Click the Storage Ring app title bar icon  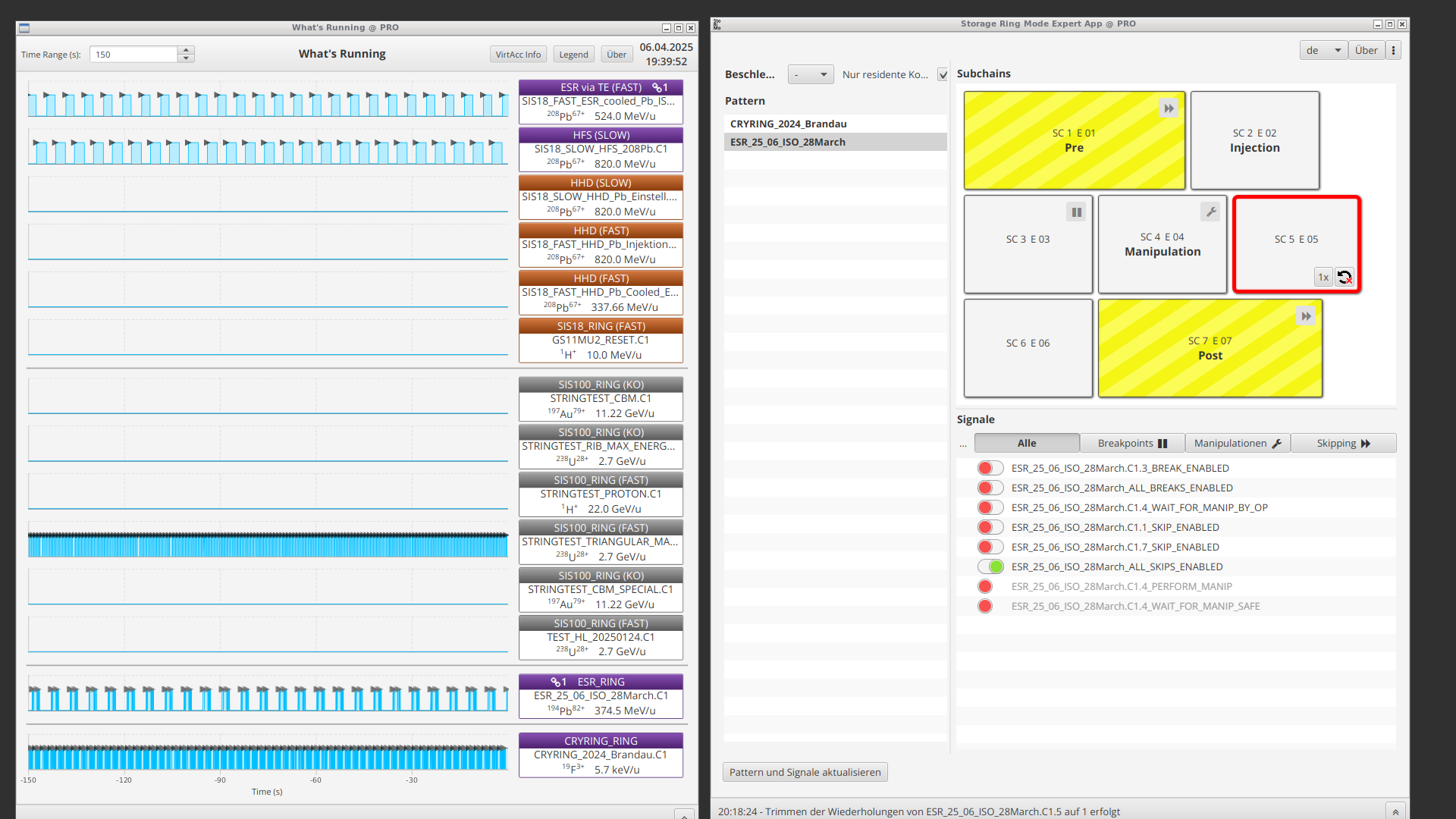pos(717,24)
